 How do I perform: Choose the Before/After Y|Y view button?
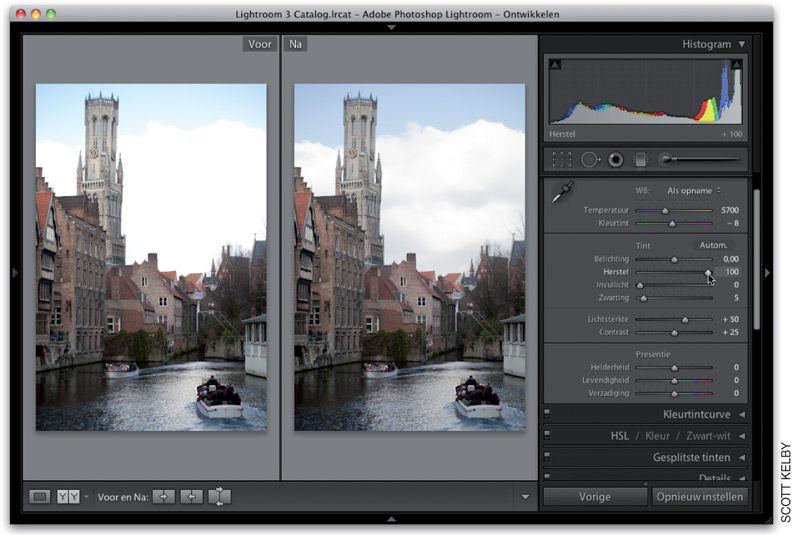[x=68, y=496]
